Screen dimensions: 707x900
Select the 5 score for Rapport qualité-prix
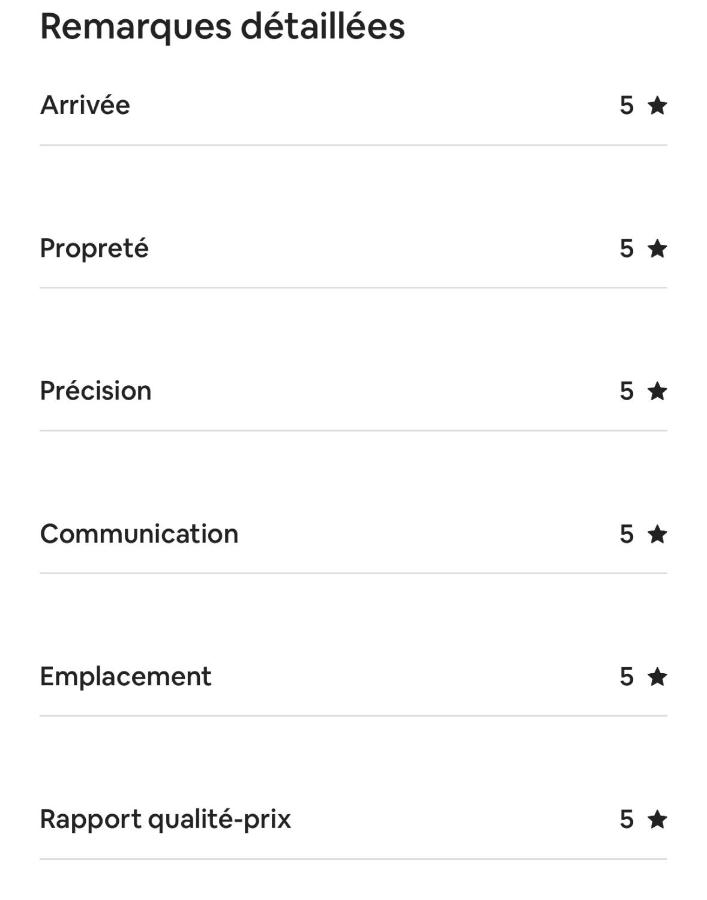point(627,819)
